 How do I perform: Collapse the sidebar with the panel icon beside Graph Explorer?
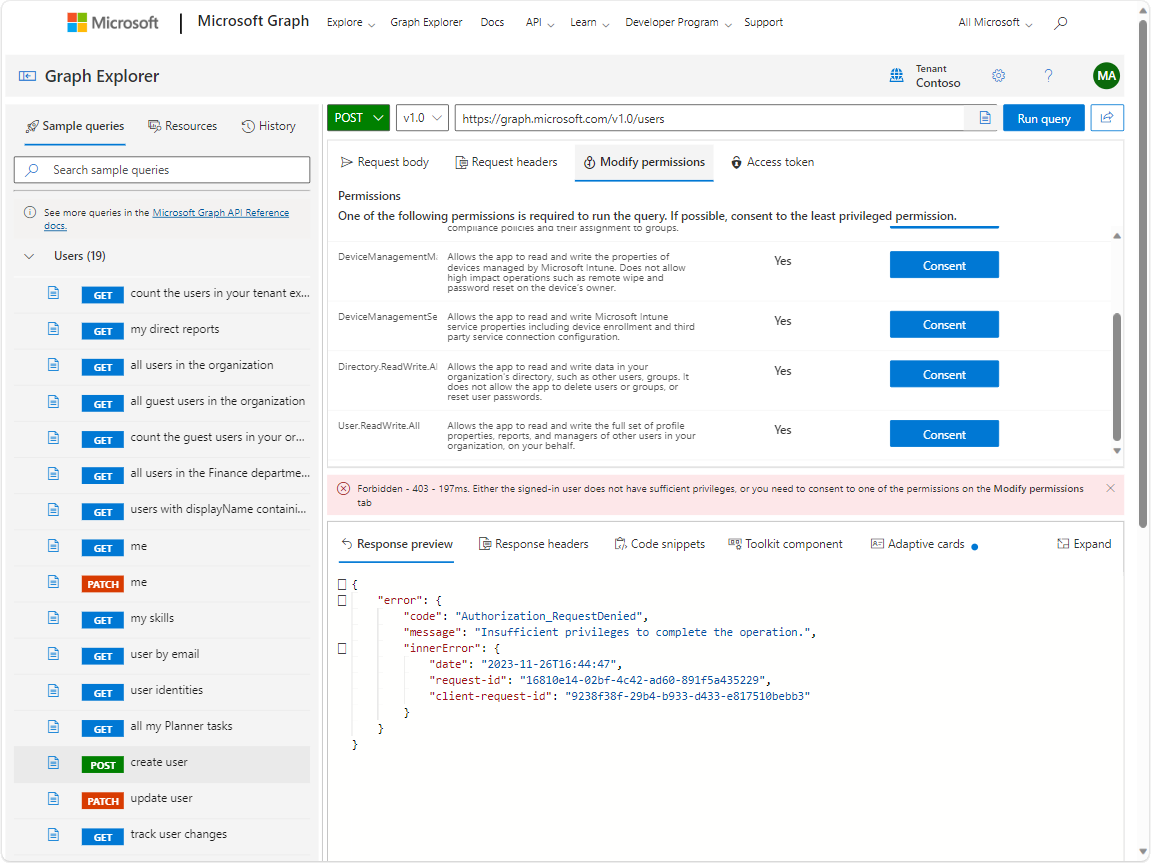(x=27, y=76)
